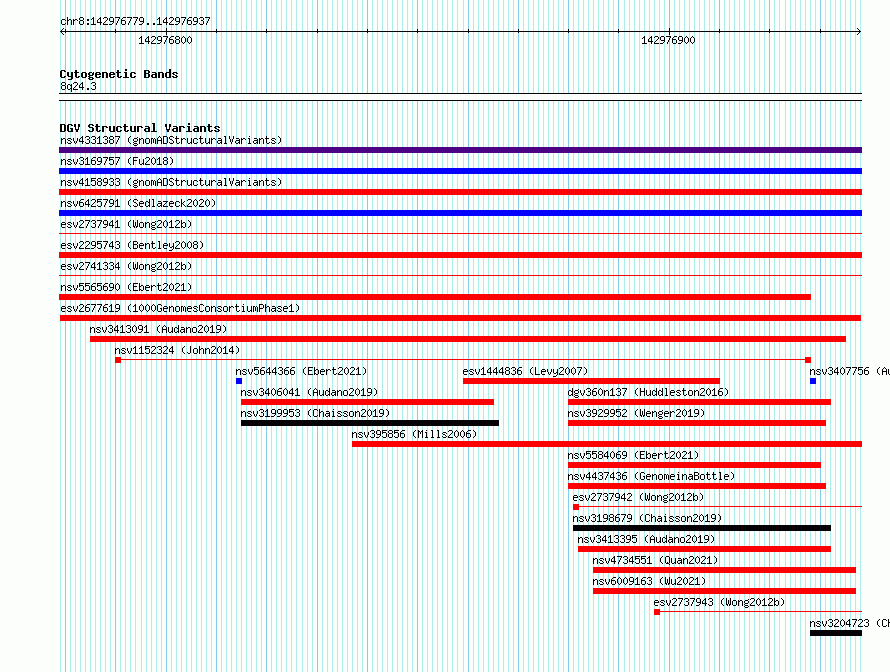Click the nsv3169757 (Fu2018) label
Image resolution: width=890 pixels, height=672 pixels.
[117, 161]
